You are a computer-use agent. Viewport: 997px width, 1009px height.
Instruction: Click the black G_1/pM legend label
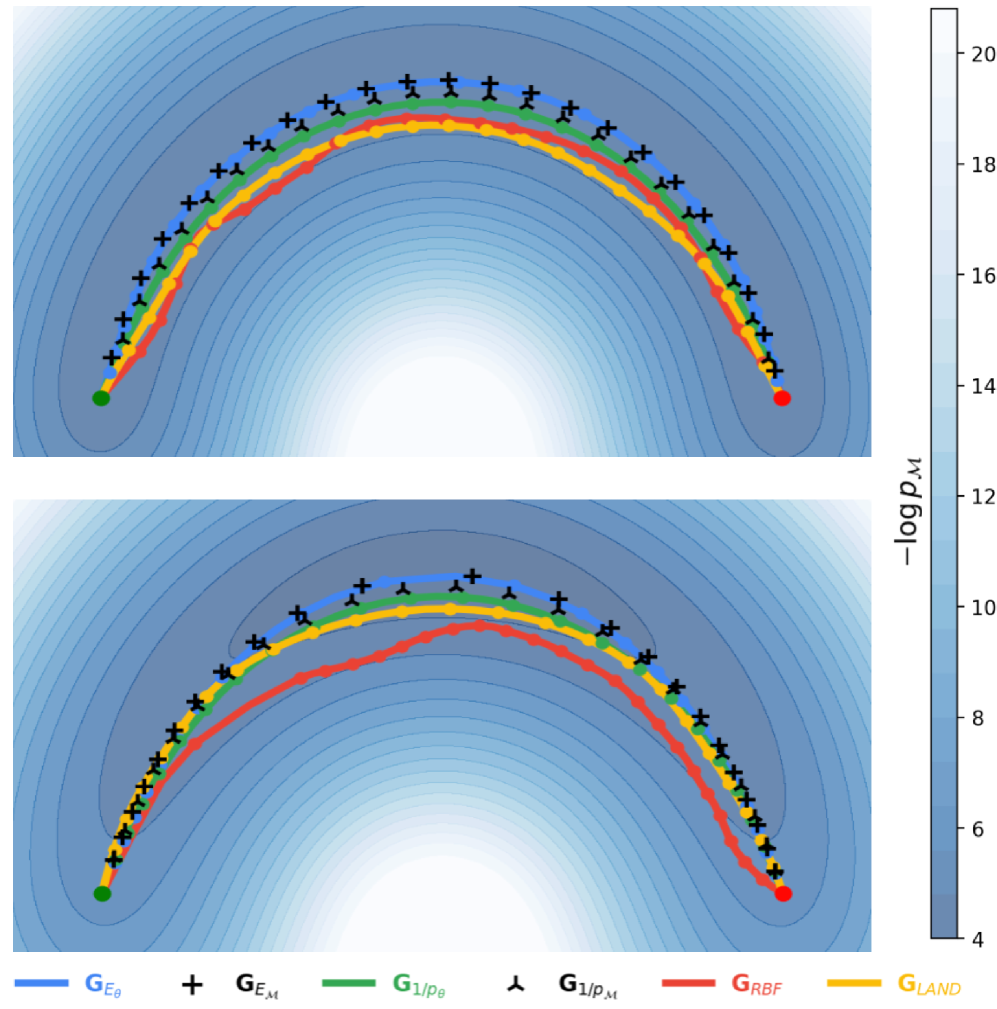588,985
